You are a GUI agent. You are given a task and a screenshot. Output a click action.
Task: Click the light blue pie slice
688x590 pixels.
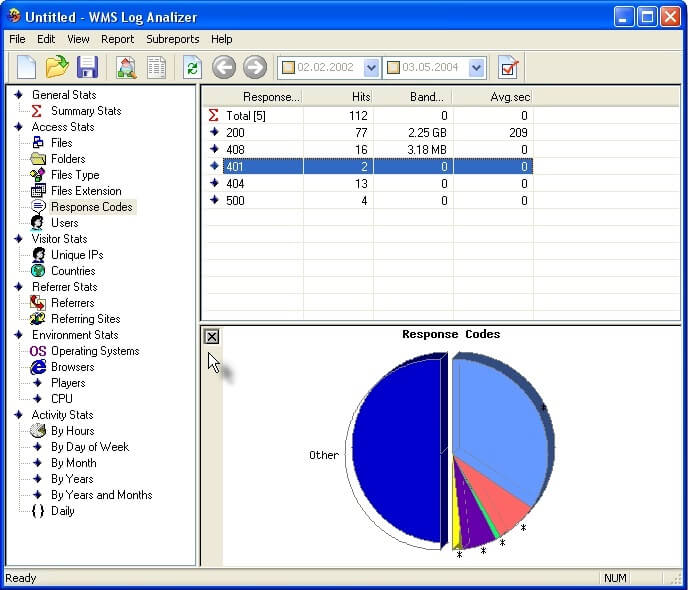[500, 426]
